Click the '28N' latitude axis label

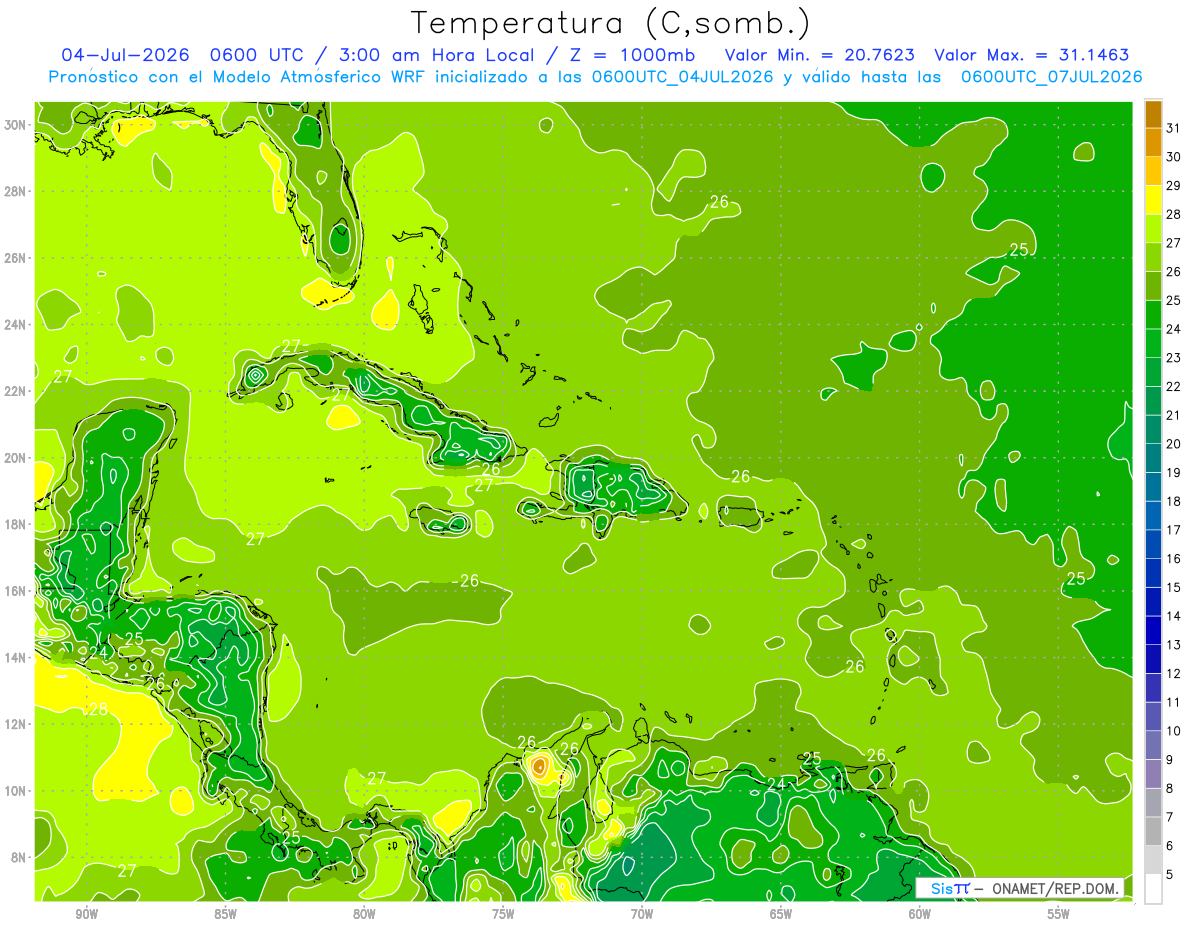(15, 191)
